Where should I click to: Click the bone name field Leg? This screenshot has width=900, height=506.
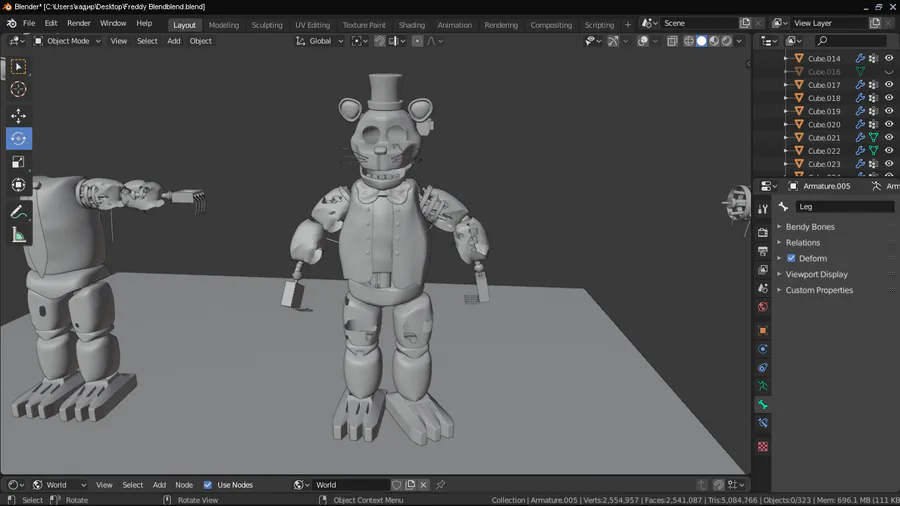[844, 207]
